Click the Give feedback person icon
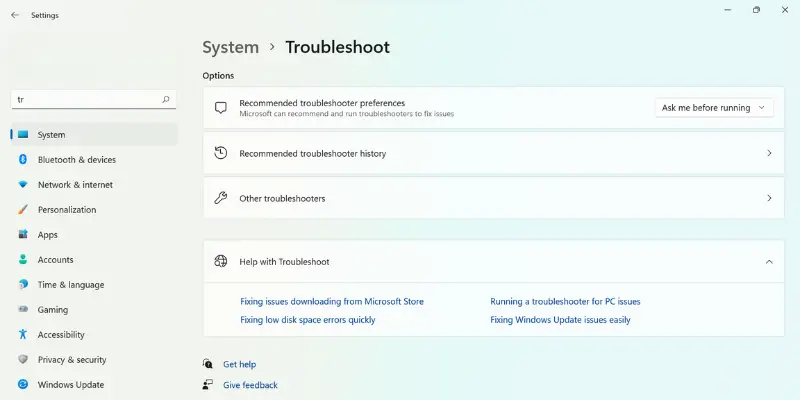 click(208, 385)
